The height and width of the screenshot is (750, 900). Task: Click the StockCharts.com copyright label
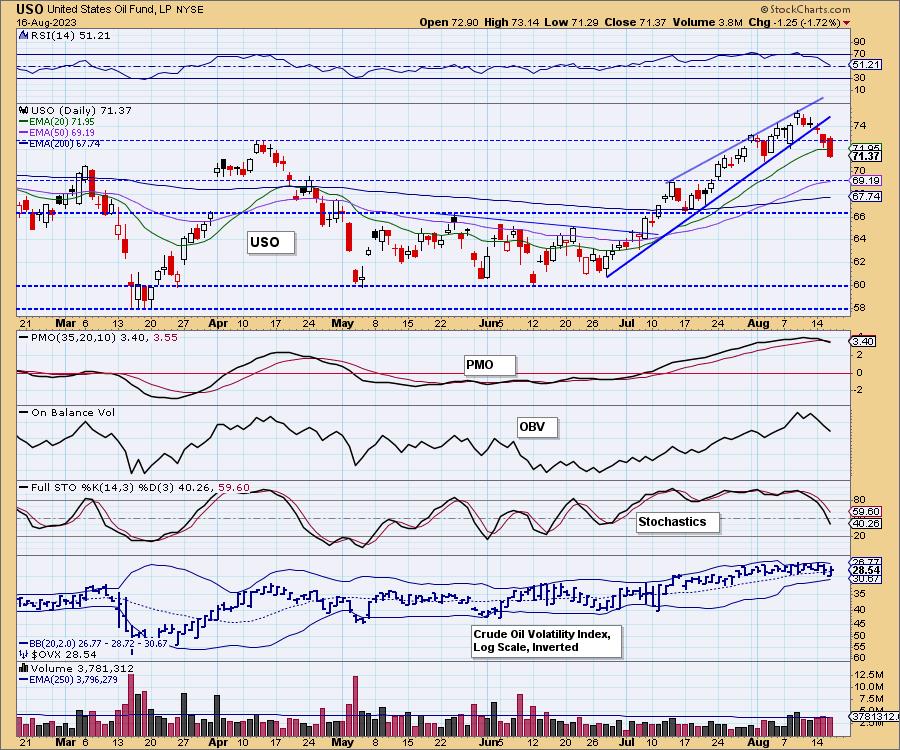pyautogui.click(x=806, y=9)
